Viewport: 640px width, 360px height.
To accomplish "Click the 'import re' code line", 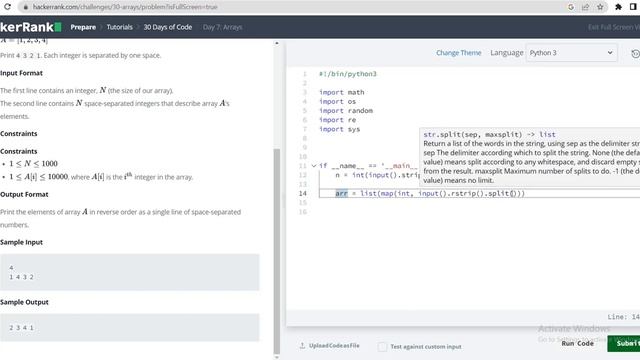I will [338, 120].
